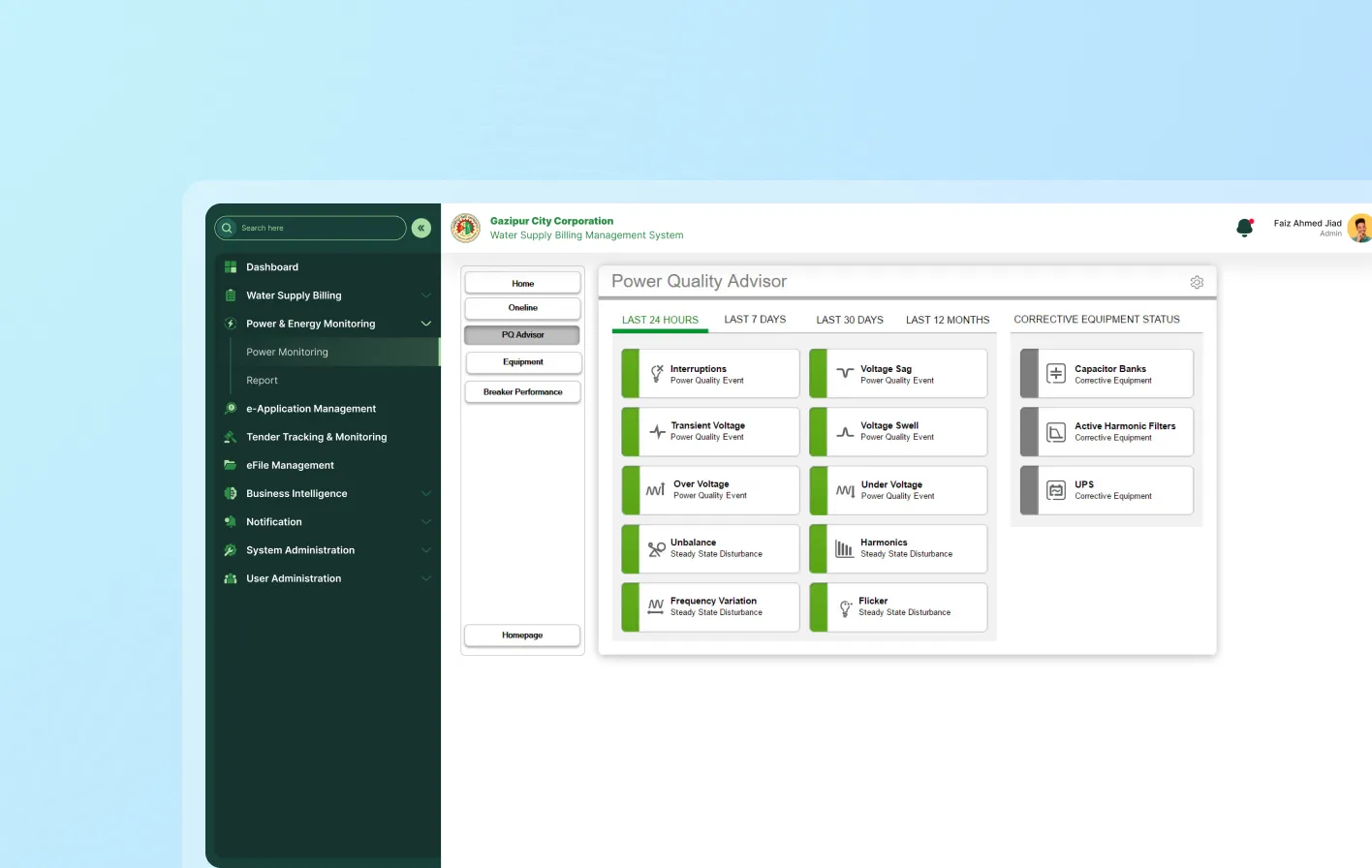The width and height of the screenshot is (1372, 868).
Task: Expand the System Administration chevron
Action: click(x=425, y=550)
